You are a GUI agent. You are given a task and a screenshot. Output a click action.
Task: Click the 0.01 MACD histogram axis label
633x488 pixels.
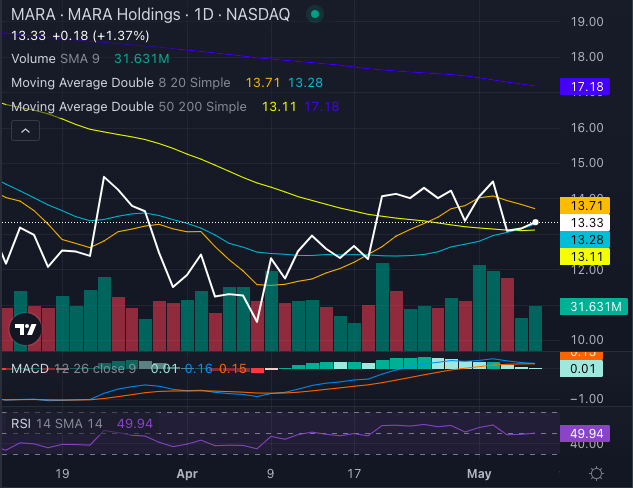tap(581, 369)
